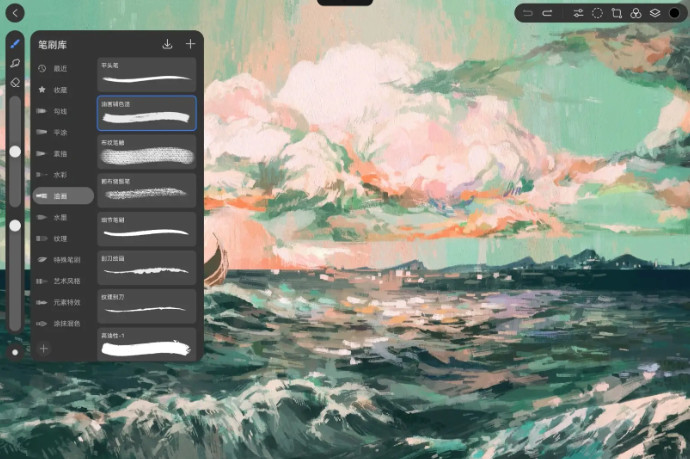The width and height of the screenshot is (690, 459).
Task: Click the undo arrow
Action: tap(528, 13)
